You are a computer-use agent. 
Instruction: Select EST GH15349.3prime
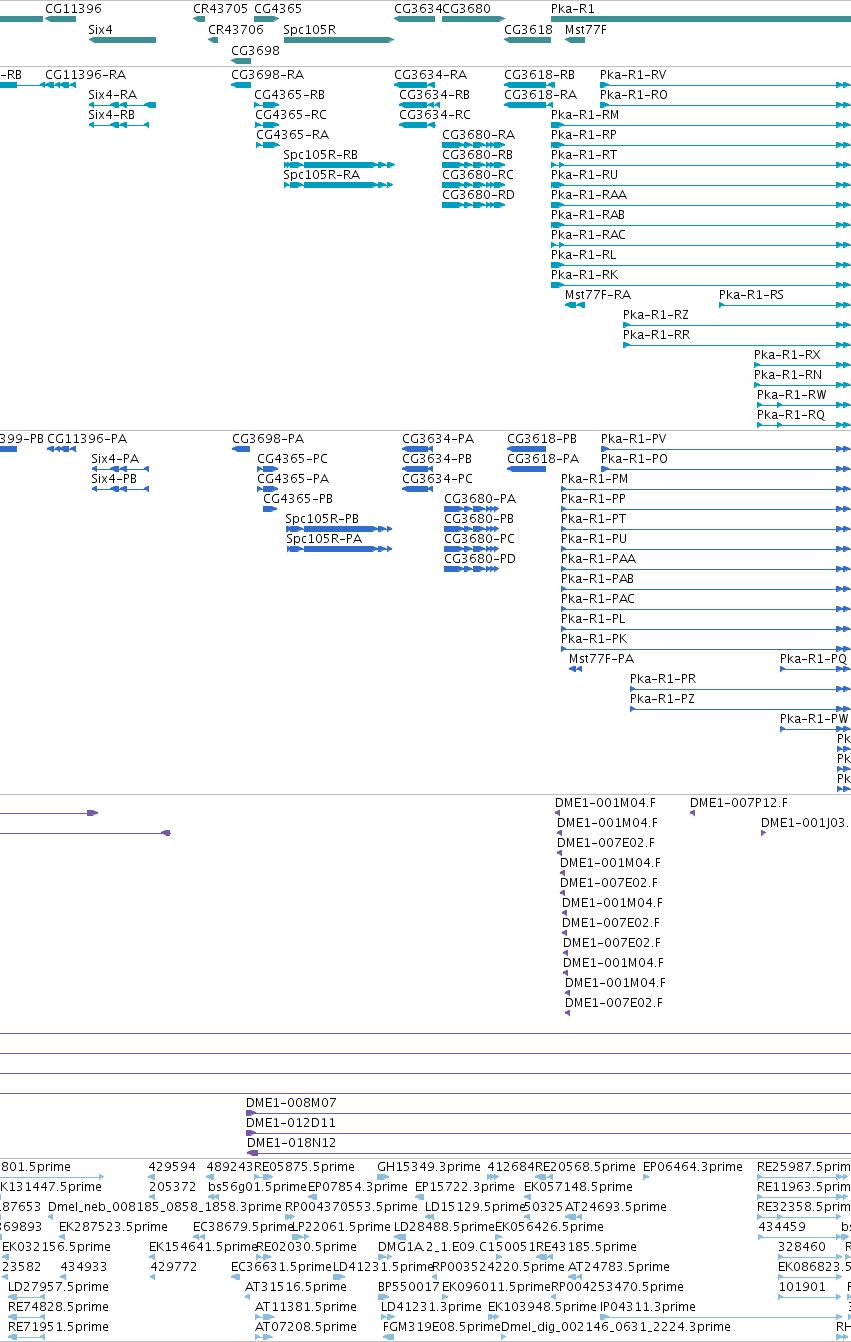pyautogui.click(x=429, y=1167)
